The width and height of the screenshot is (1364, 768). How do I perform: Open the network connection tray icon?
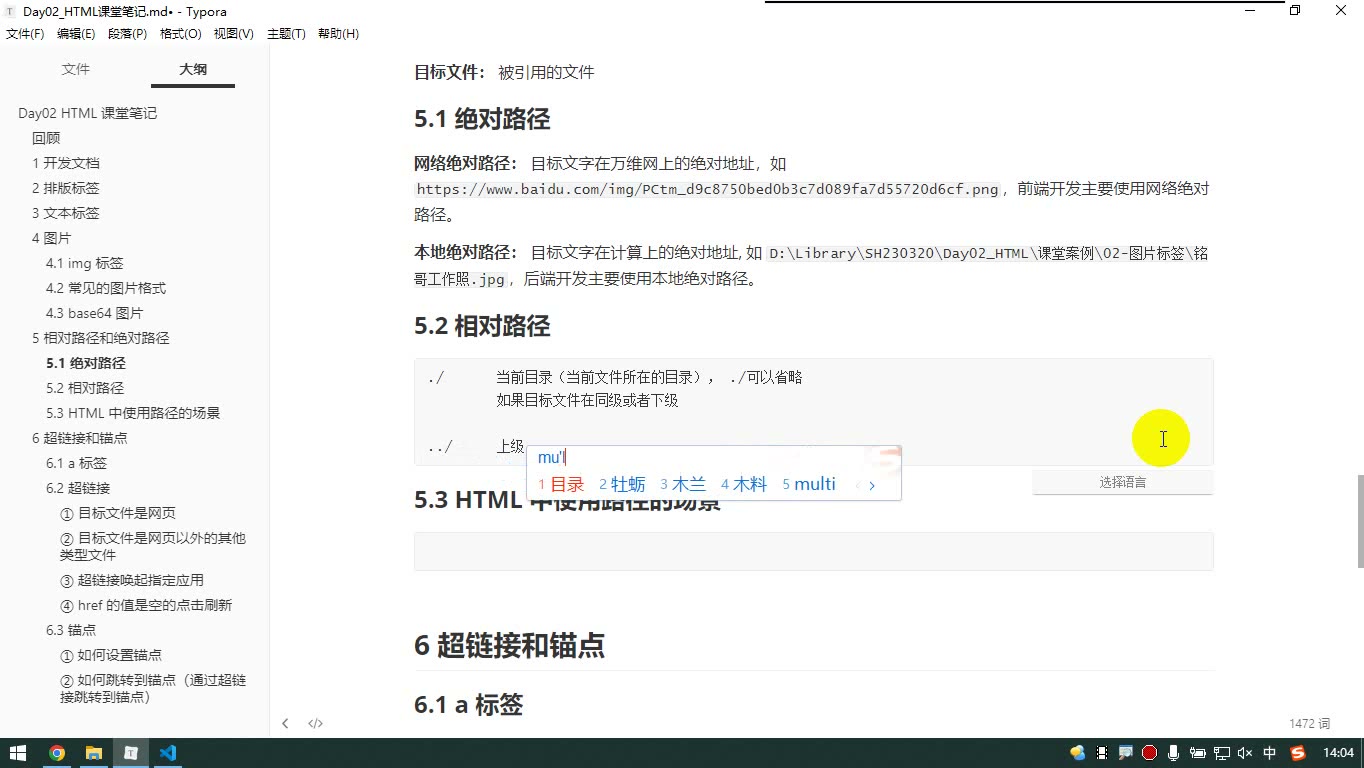[1221, 753]
